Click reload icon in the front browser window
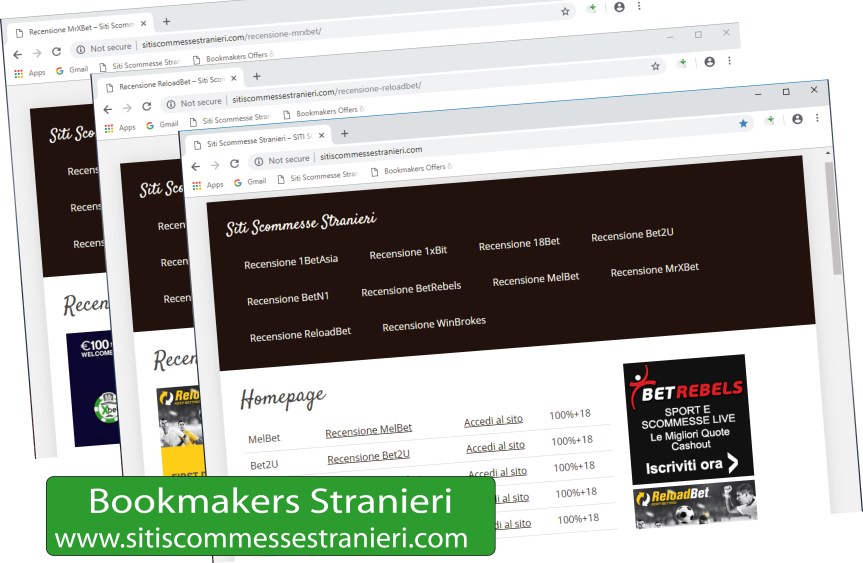Screen dimensions: 863x563 pyautogui.click(x=234, y=163)
